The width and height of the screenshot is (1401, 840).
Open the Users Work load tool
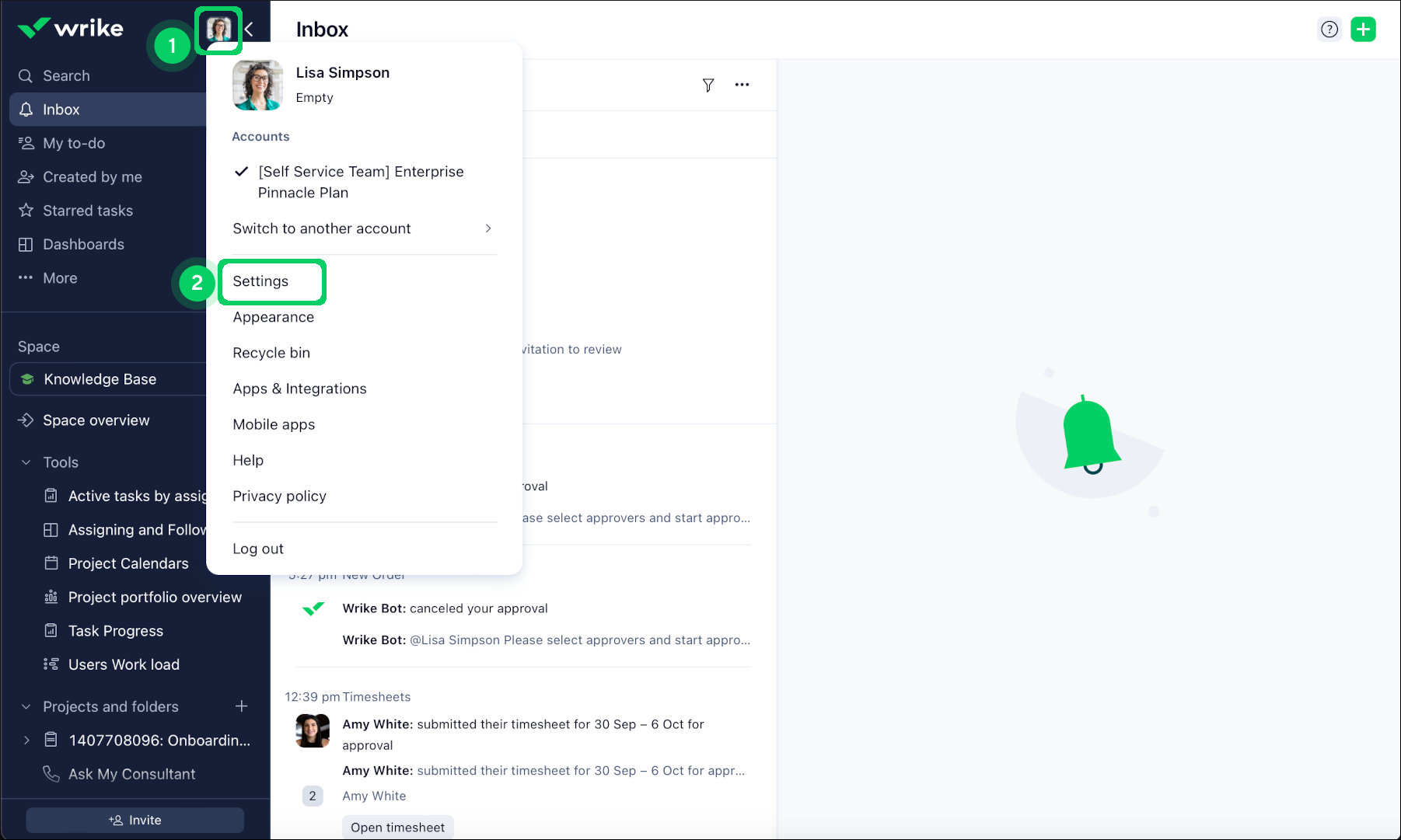[x=124, y=664]
